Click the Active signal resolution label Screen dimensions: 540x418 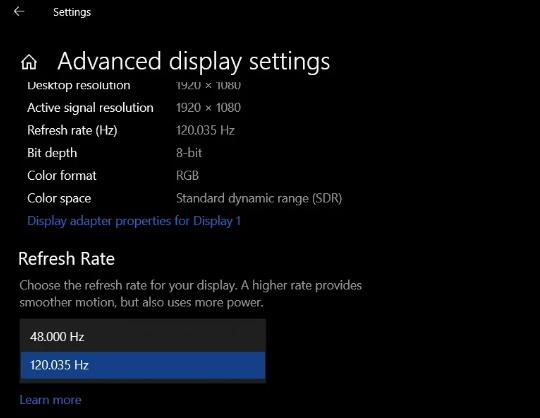[x=90, y=108]
